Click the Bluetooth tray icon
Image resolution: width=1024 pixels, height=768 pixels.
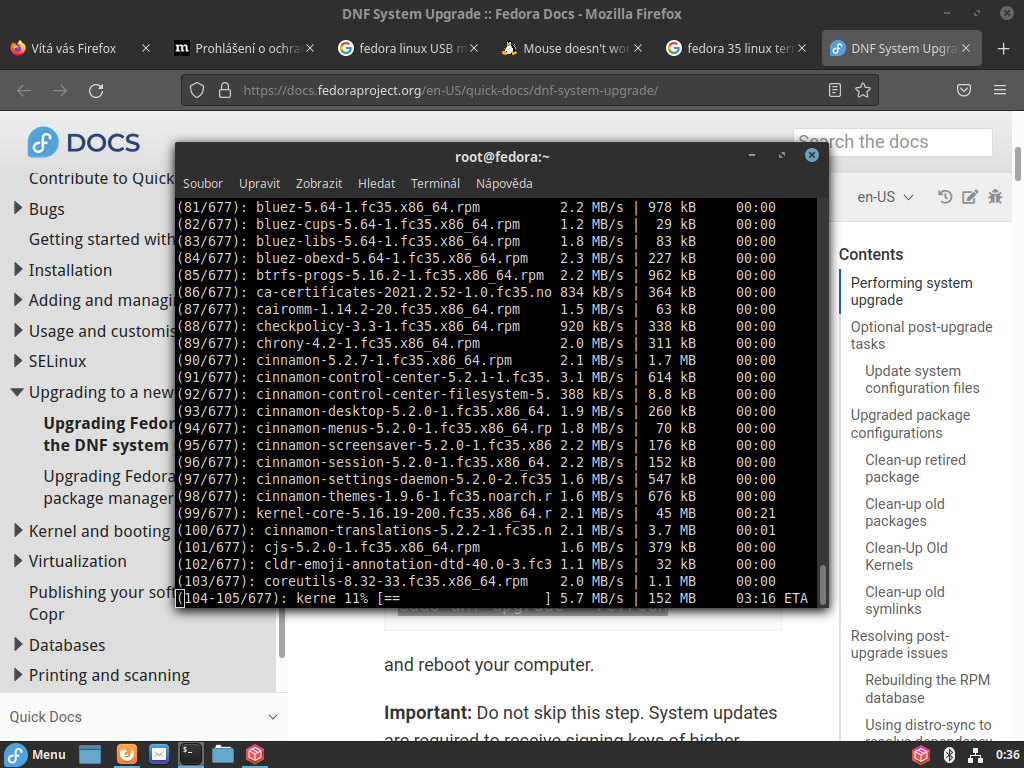point(950,755)
